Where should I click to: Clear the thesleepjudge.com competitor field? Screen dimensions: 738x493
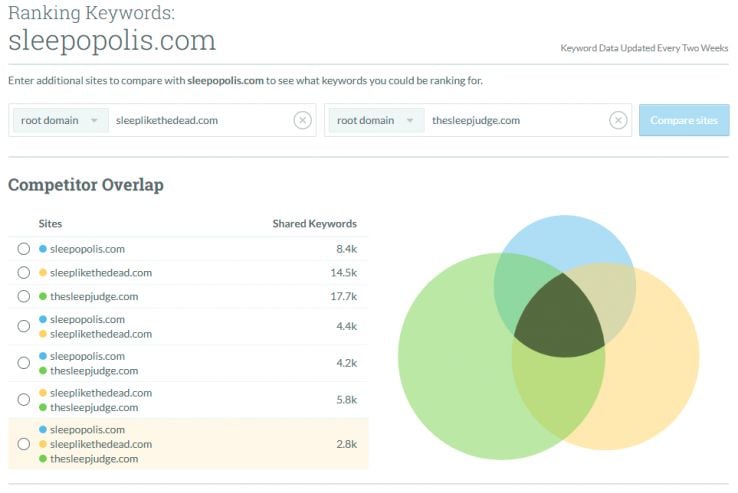click(618, 121)
